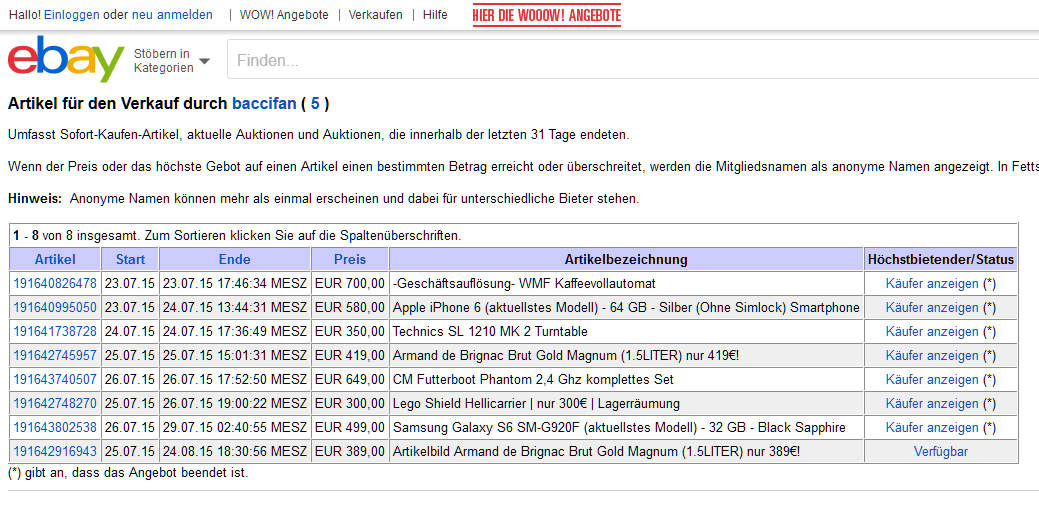This screenshot has height=521, width=1039.
Task: Open item number 191640995050
Action: (55, 308)
